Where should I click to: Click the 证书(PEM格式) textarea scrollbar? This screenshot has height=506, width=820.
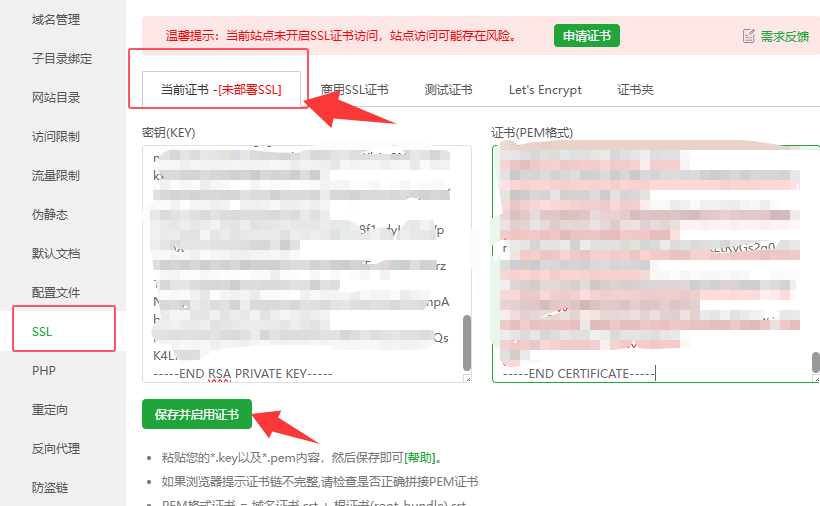(x=815, y=361)
